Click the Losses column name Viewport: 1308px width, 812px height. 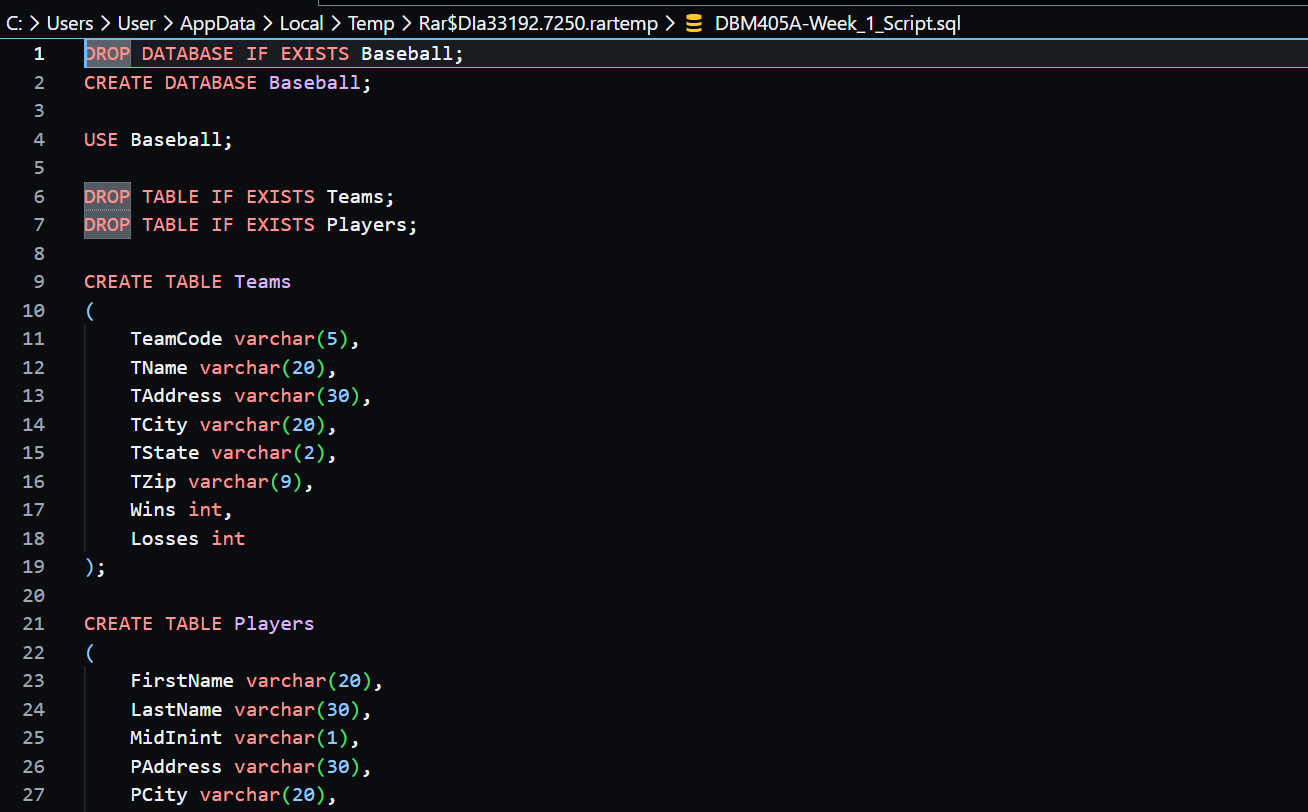pos(164,539)
